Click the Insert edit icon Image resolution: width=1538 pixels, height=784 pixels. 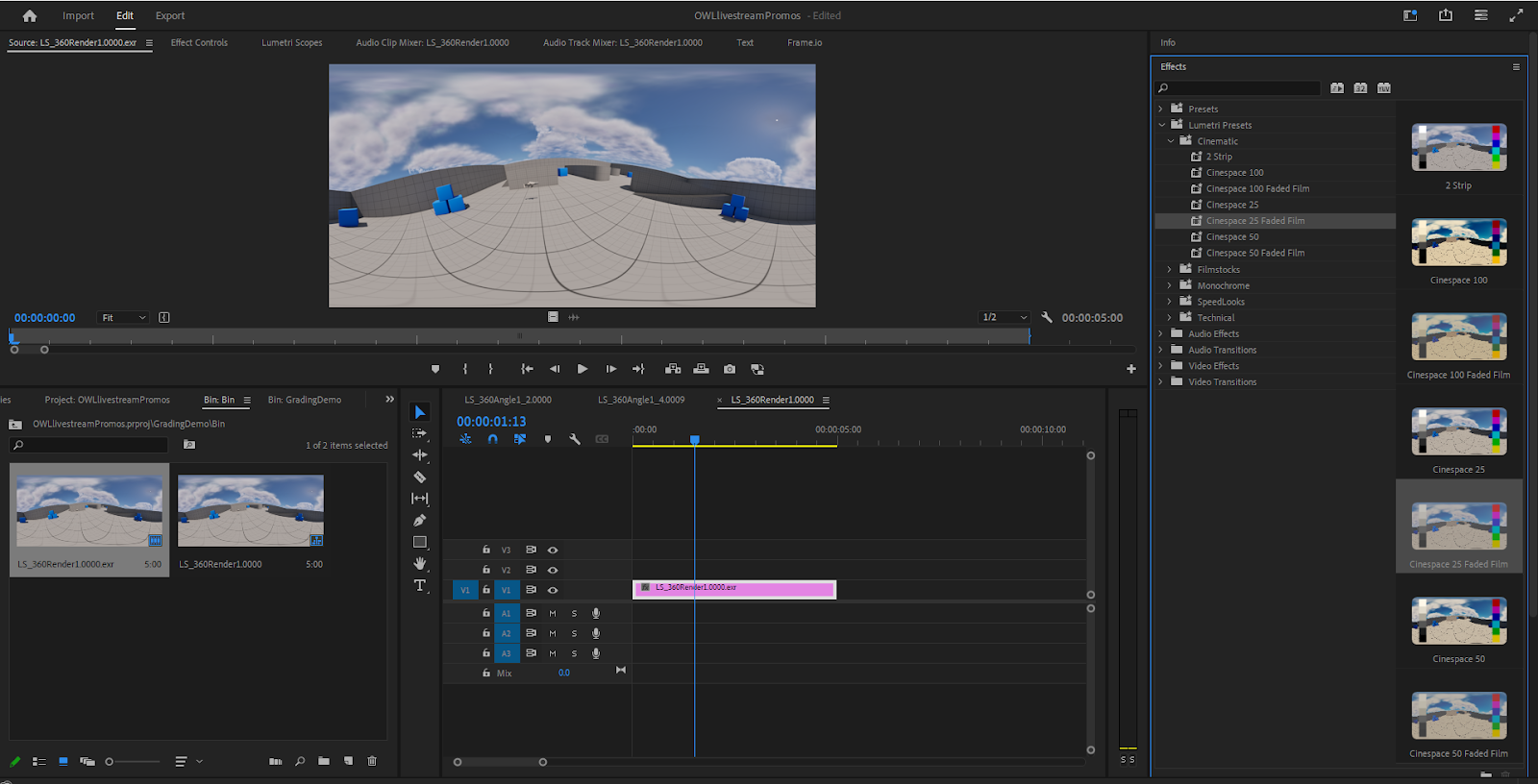[x=673, y=369]
